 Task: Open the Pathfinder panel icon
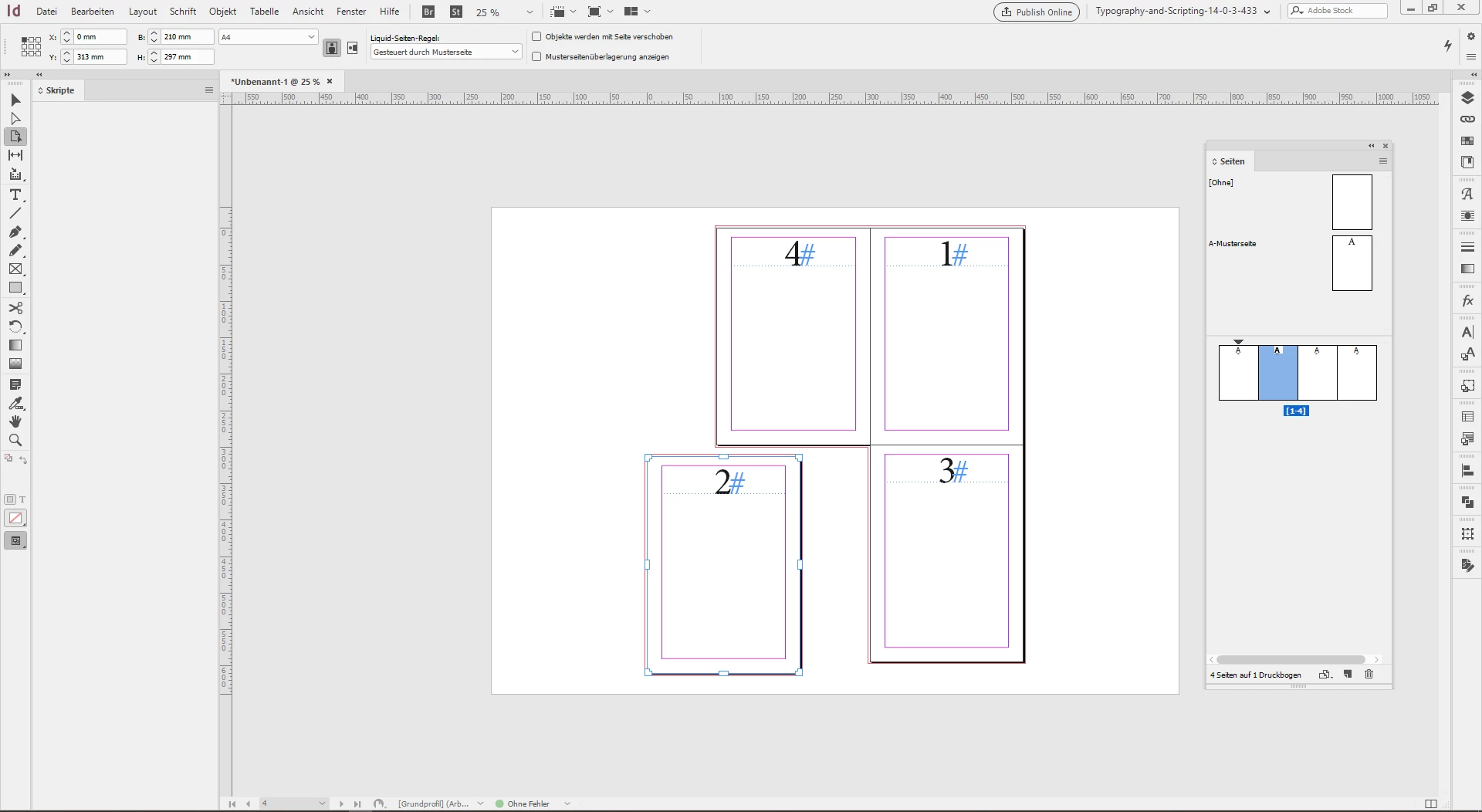[1467, 502]
